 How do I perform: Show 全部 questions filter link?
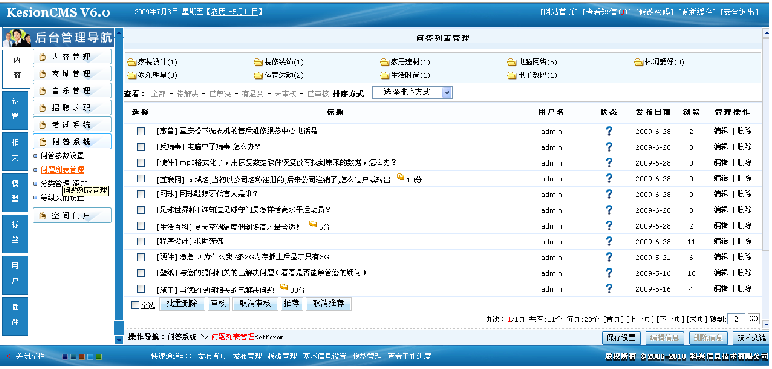158,93
